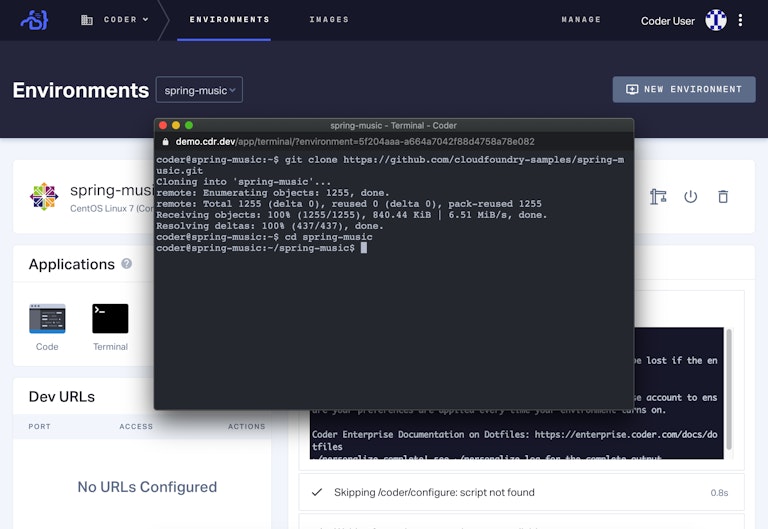Click the CentOS Linux 7 subtitle text
This screenshot has height=529, width=768.
coord(112,208)
